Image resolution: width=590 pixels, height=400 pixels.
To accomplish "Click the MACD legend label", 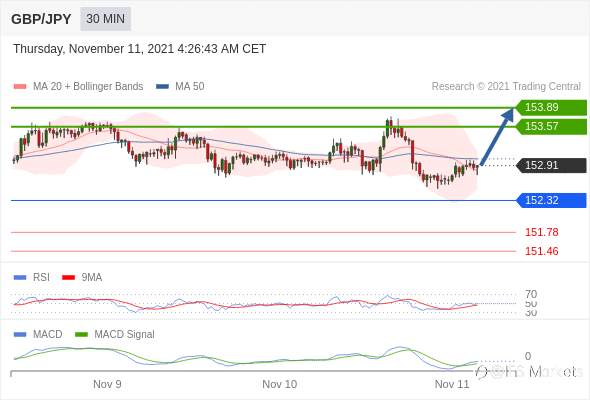I will [47, 334].
